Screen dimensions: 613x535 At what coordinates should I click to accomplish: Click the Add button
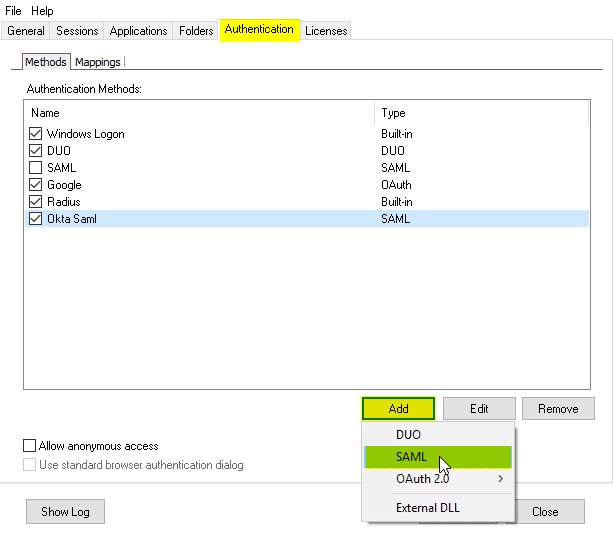398,409
